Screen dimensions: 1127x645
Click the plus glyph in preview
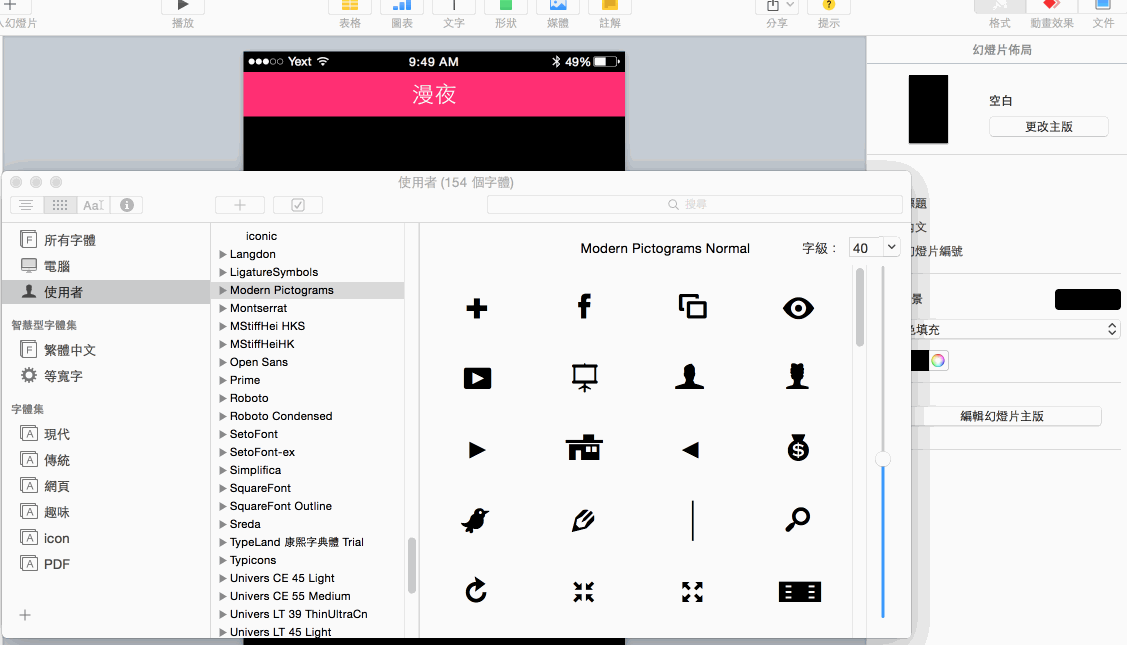click(477, 308)
